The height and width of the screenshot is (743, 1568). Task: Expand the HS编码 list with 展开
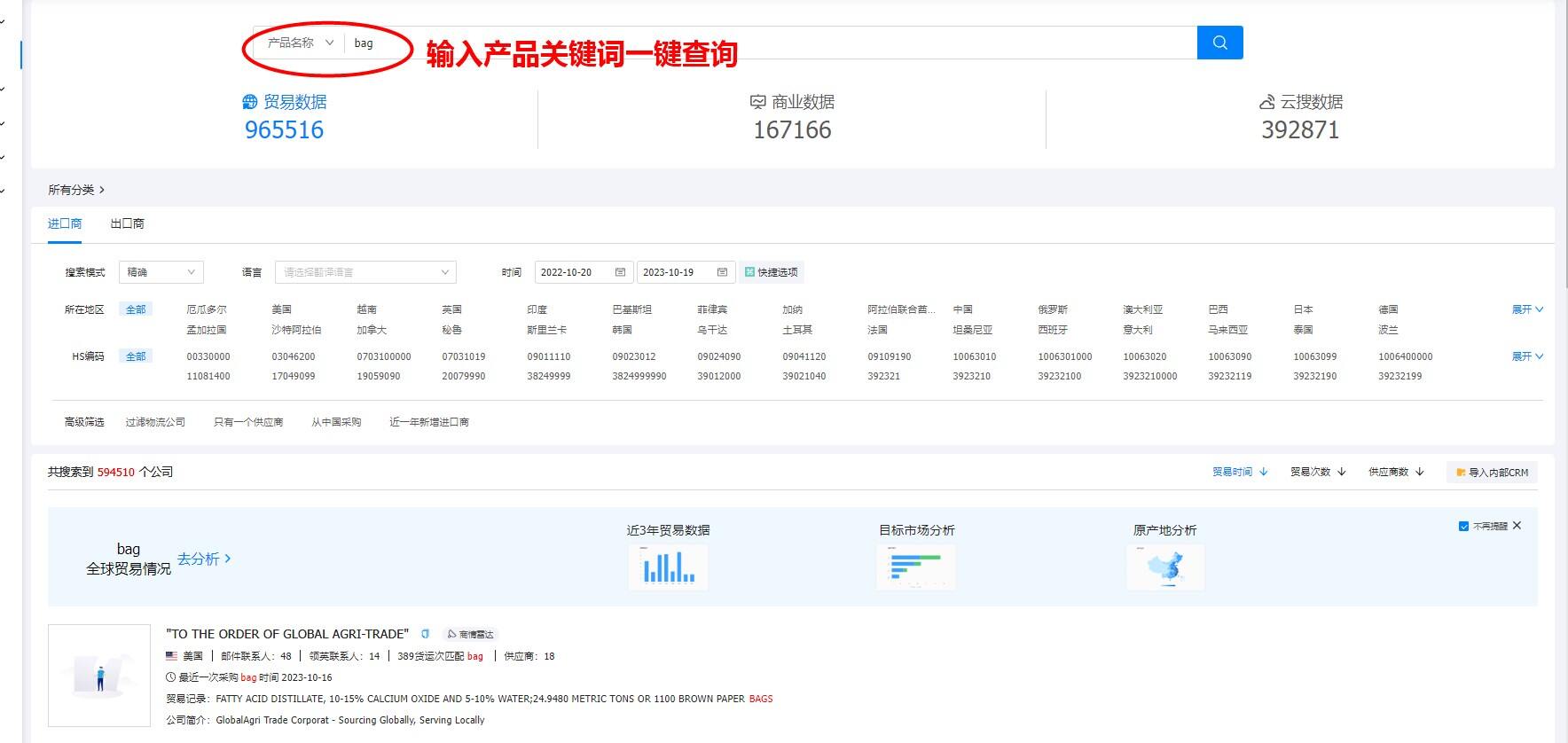pos(1527,356)
